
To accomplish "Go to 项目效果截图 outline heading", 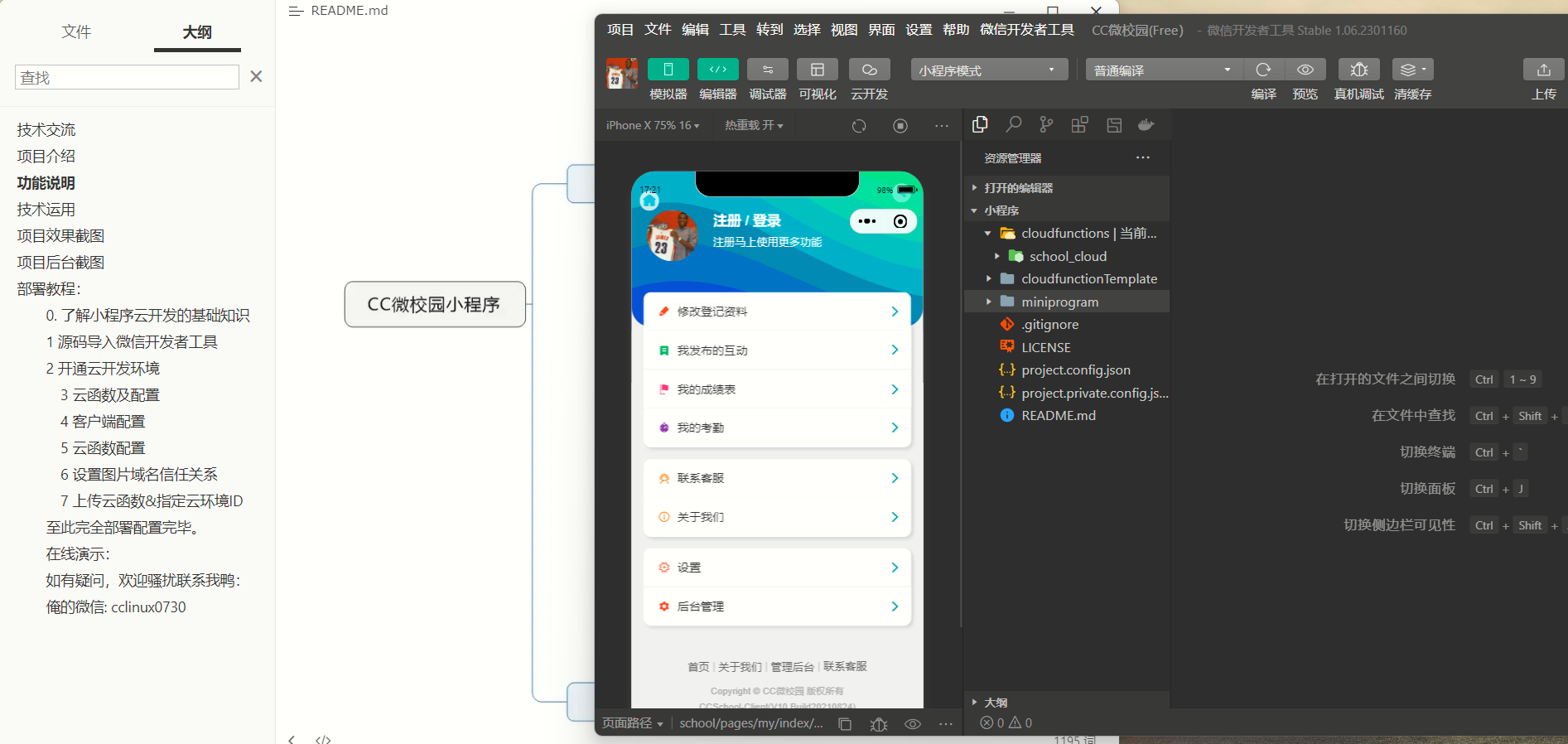I will coord(60,236).
